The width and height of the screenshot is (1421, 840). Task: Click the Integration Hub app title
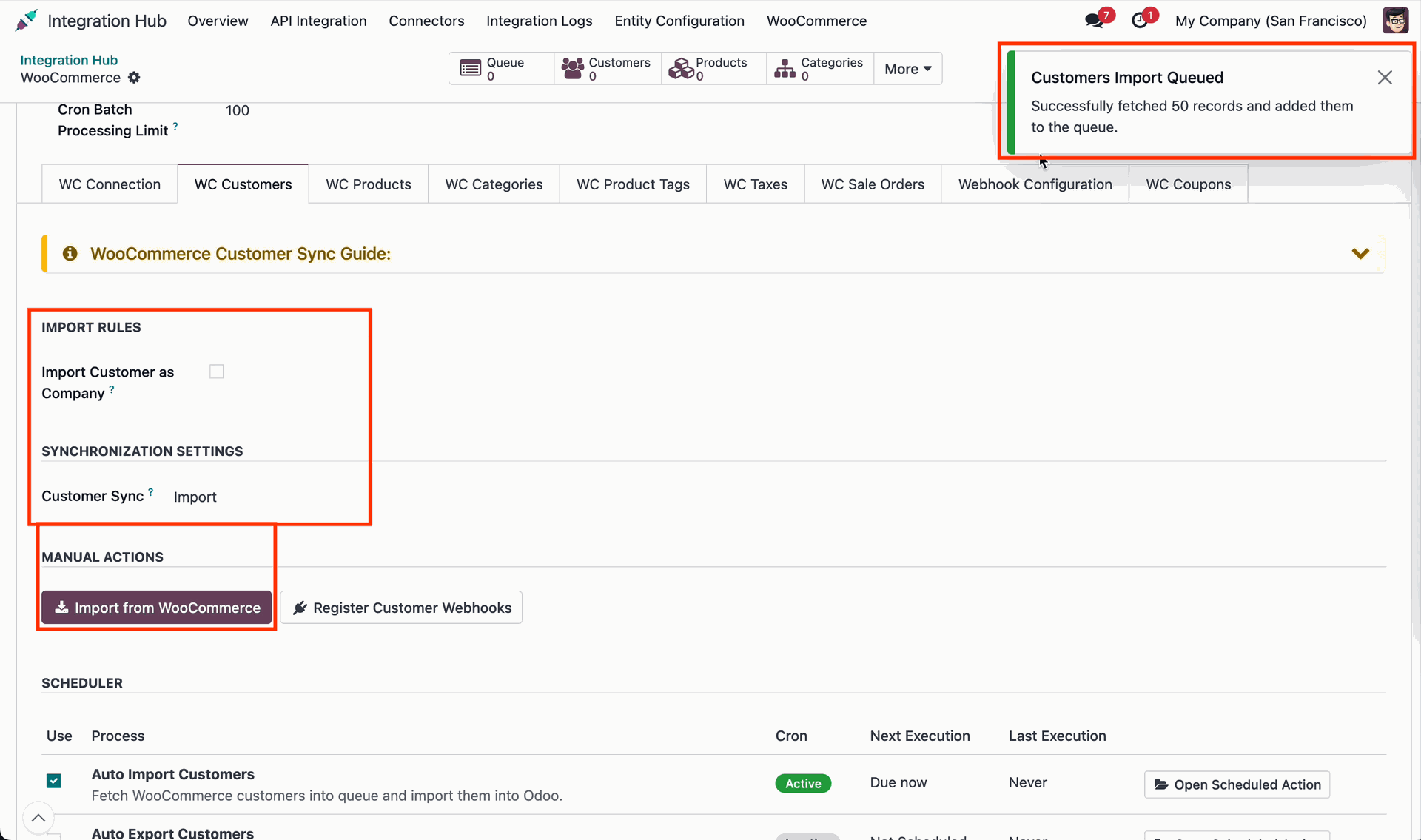point(107,21)
